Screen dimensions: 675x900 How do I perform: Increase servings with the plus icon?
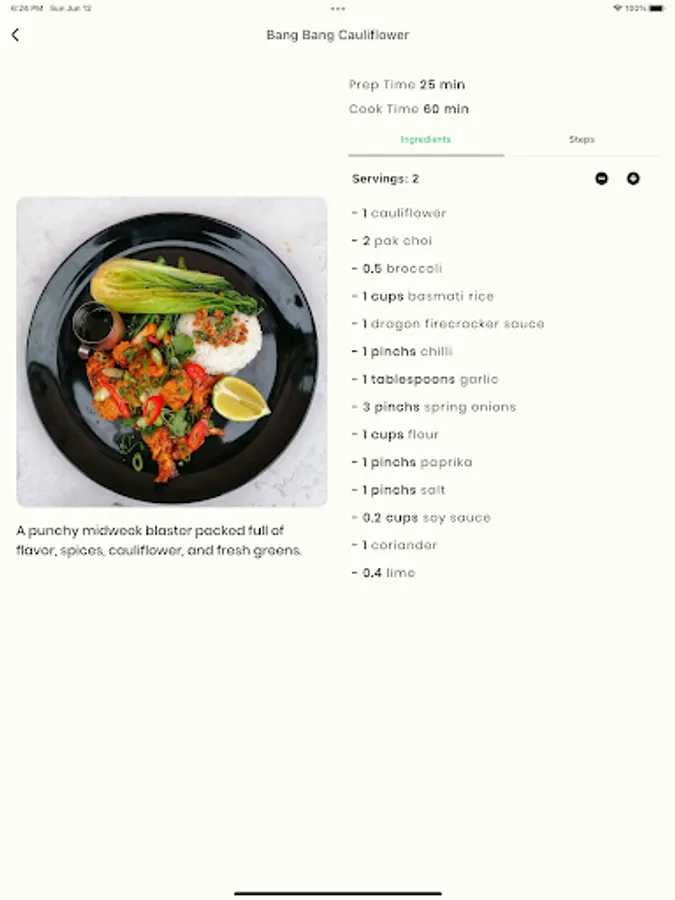click(633, 179)
